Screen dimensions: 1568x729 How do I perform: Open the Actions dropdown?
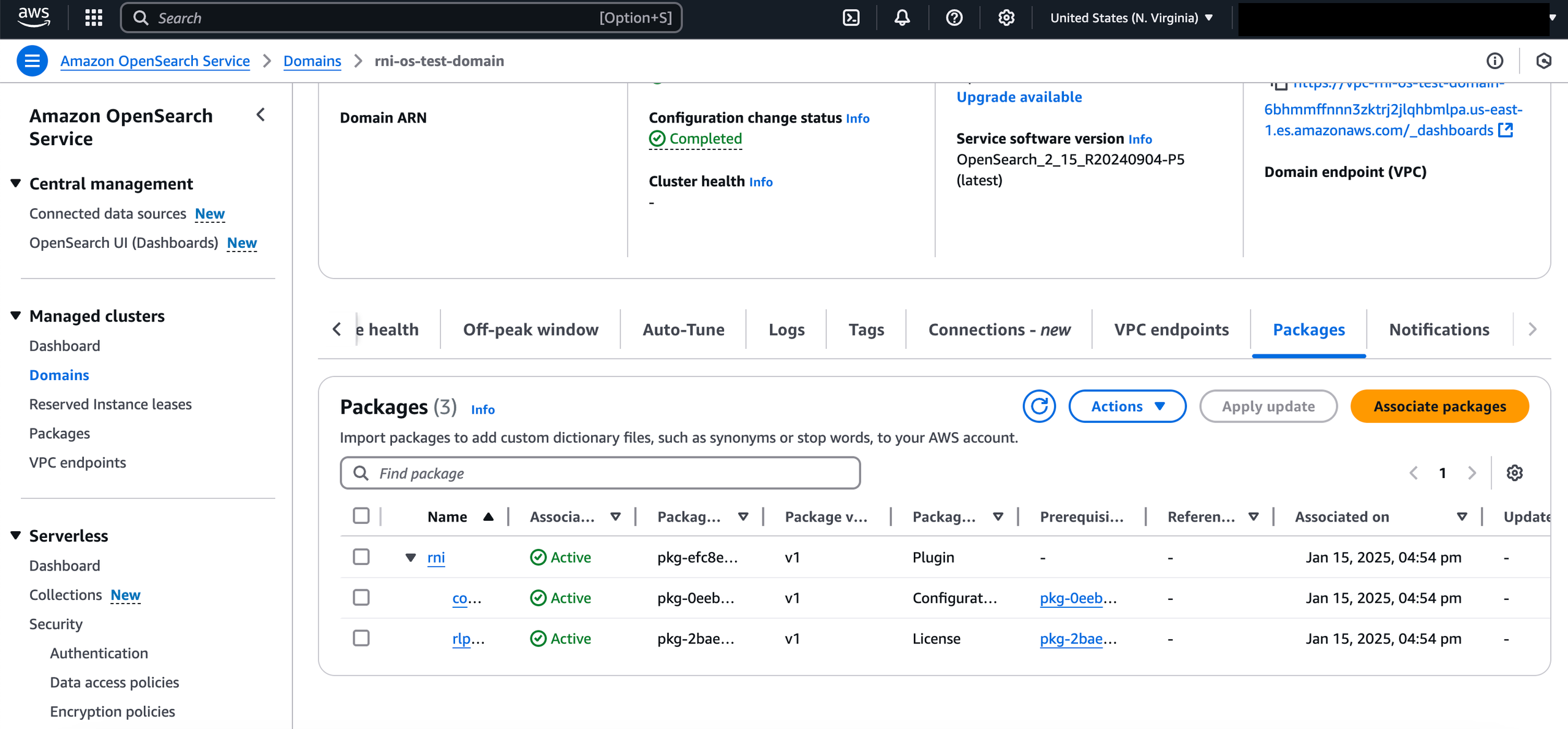[x=1127, y=406]
